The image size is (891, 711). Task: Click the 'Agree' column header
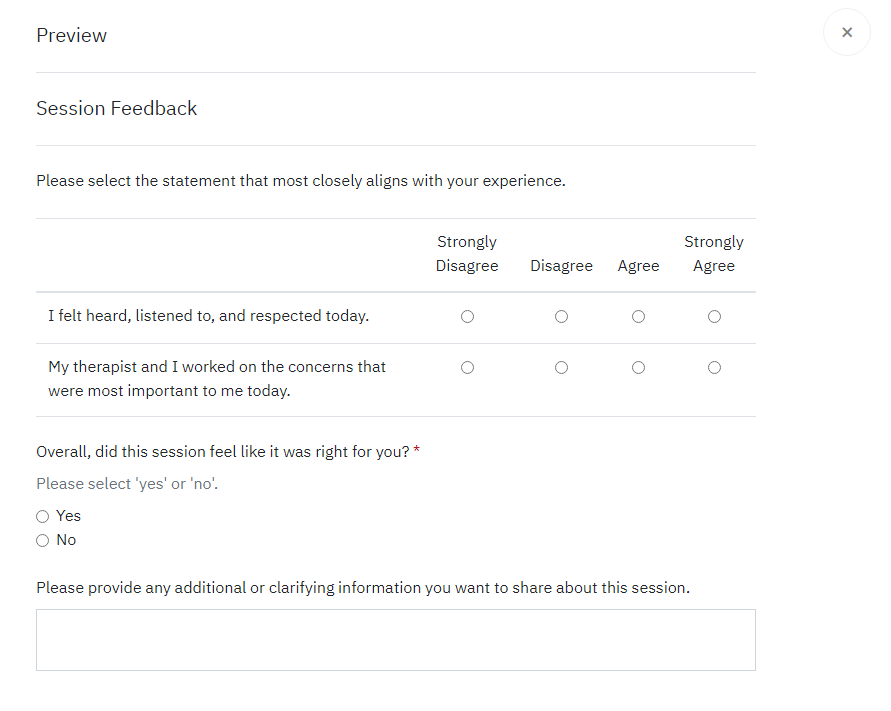click(638, 266)
